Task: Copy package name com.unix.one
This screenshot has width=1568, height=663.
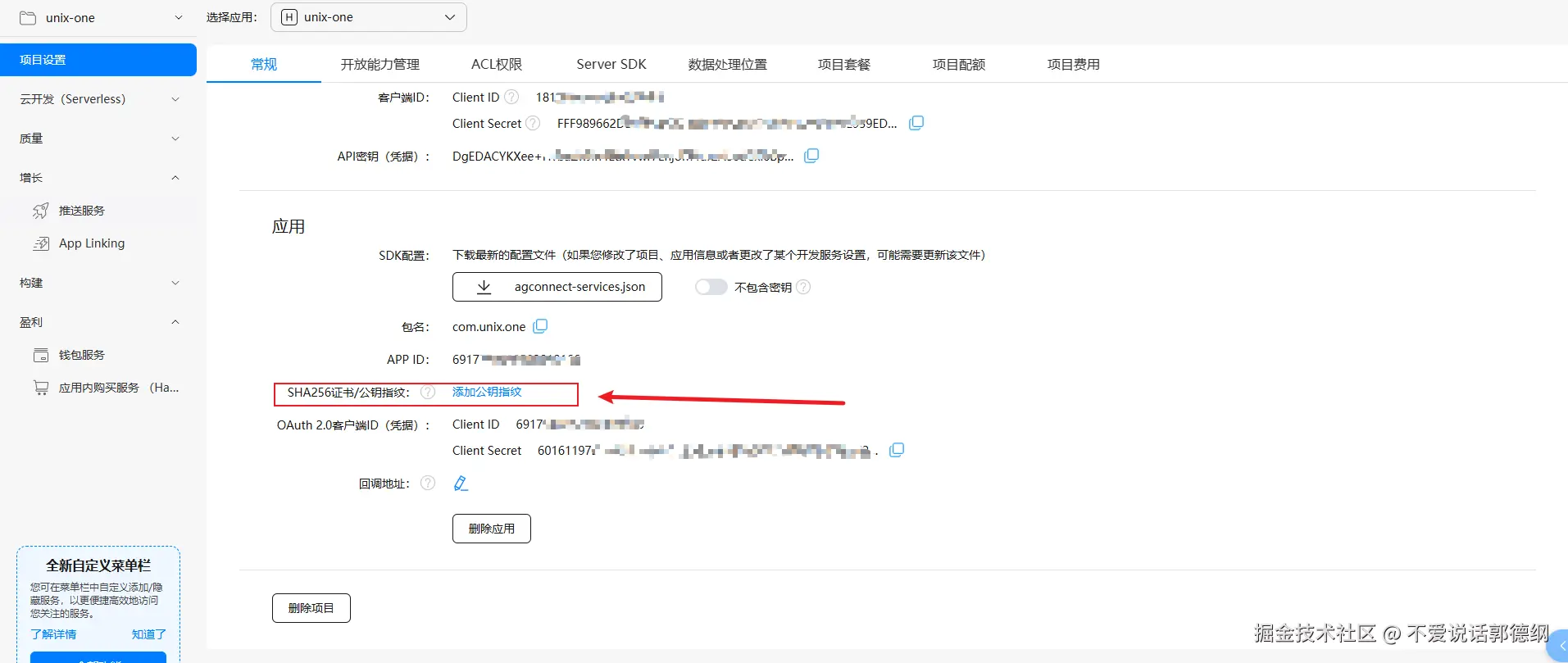Action: pyautogui.click(x=540, y=326)
